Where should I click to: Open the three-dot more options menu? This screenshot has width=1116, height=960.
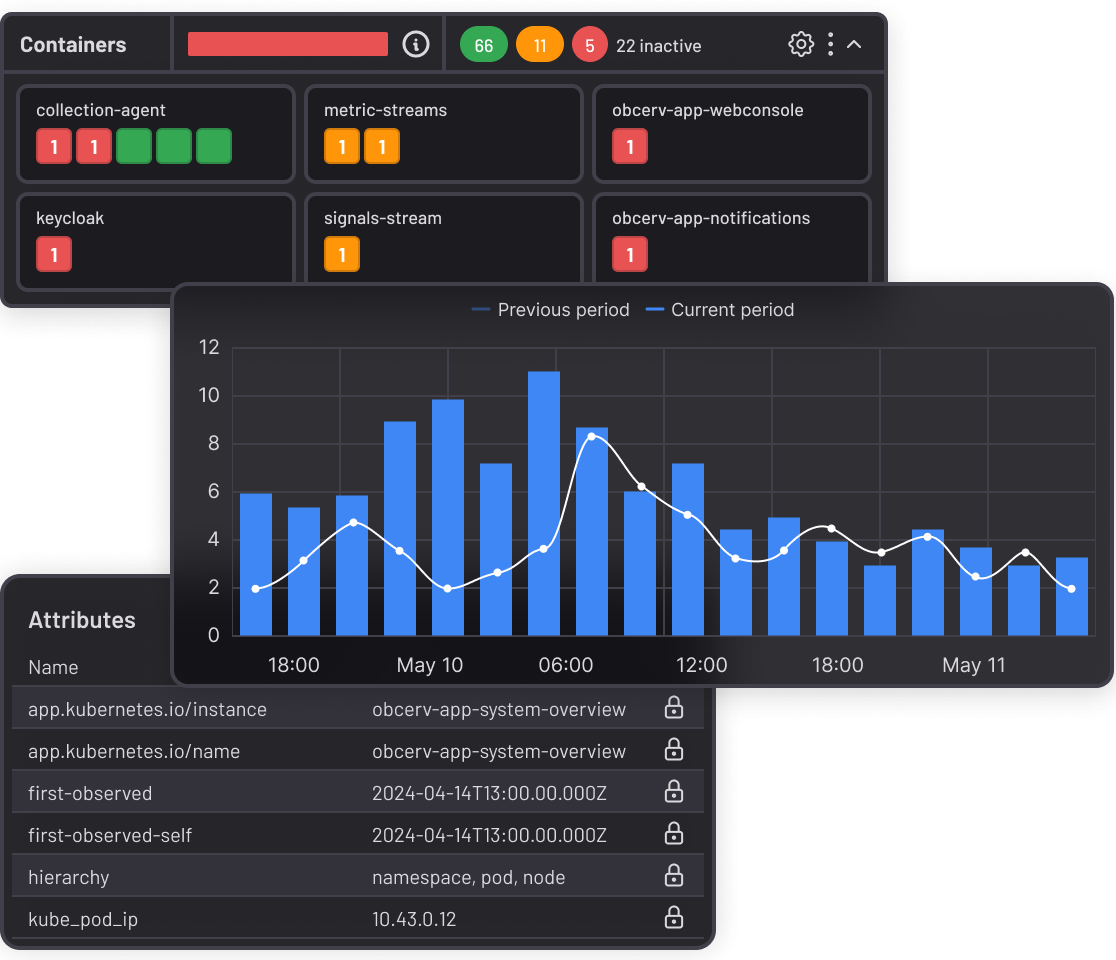[830, 44]
